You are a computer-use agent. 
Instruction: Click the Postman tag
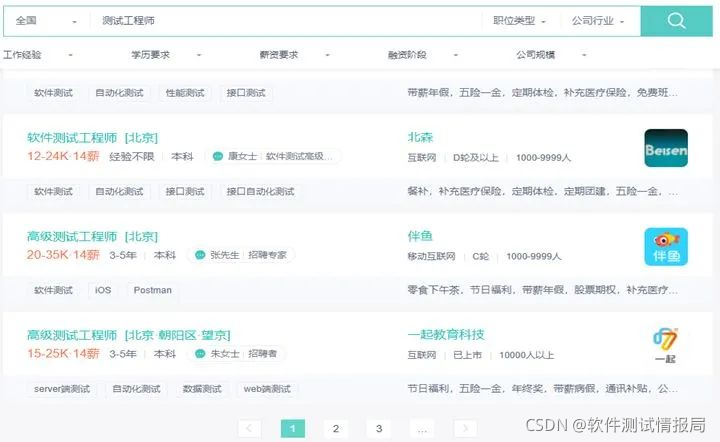click(x=152, y=290)
